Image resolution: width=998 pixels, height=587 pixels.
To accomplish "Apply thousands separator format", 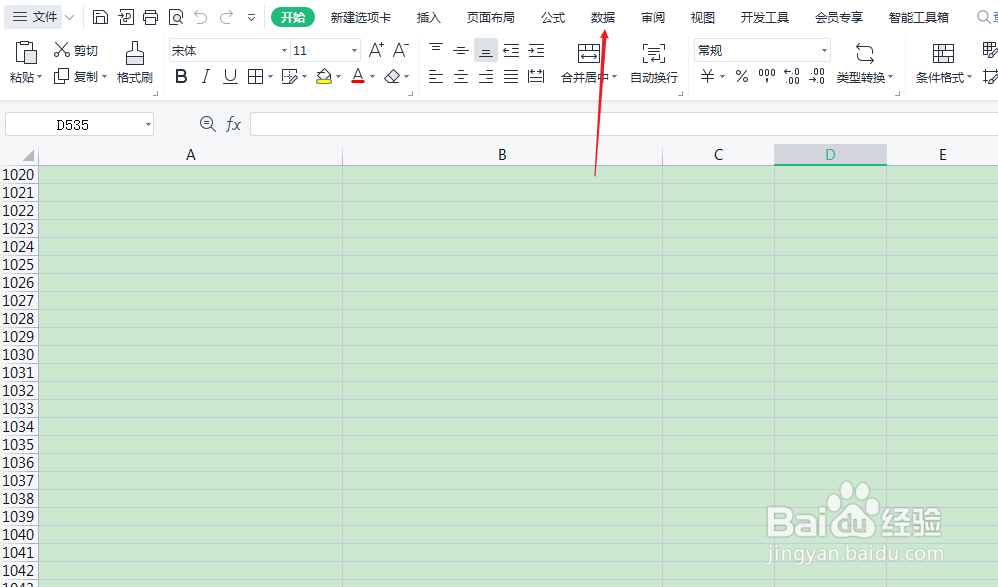I will point(767,77).
